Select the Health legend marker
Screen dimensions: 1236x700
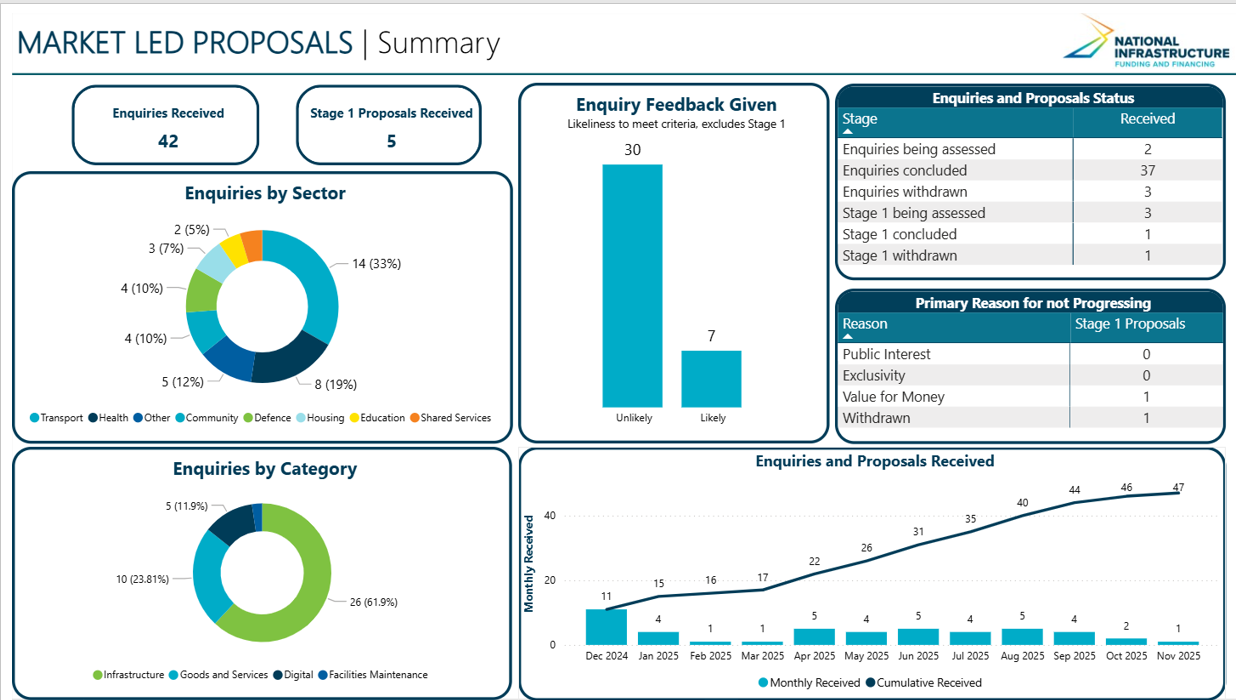(93, 418)
